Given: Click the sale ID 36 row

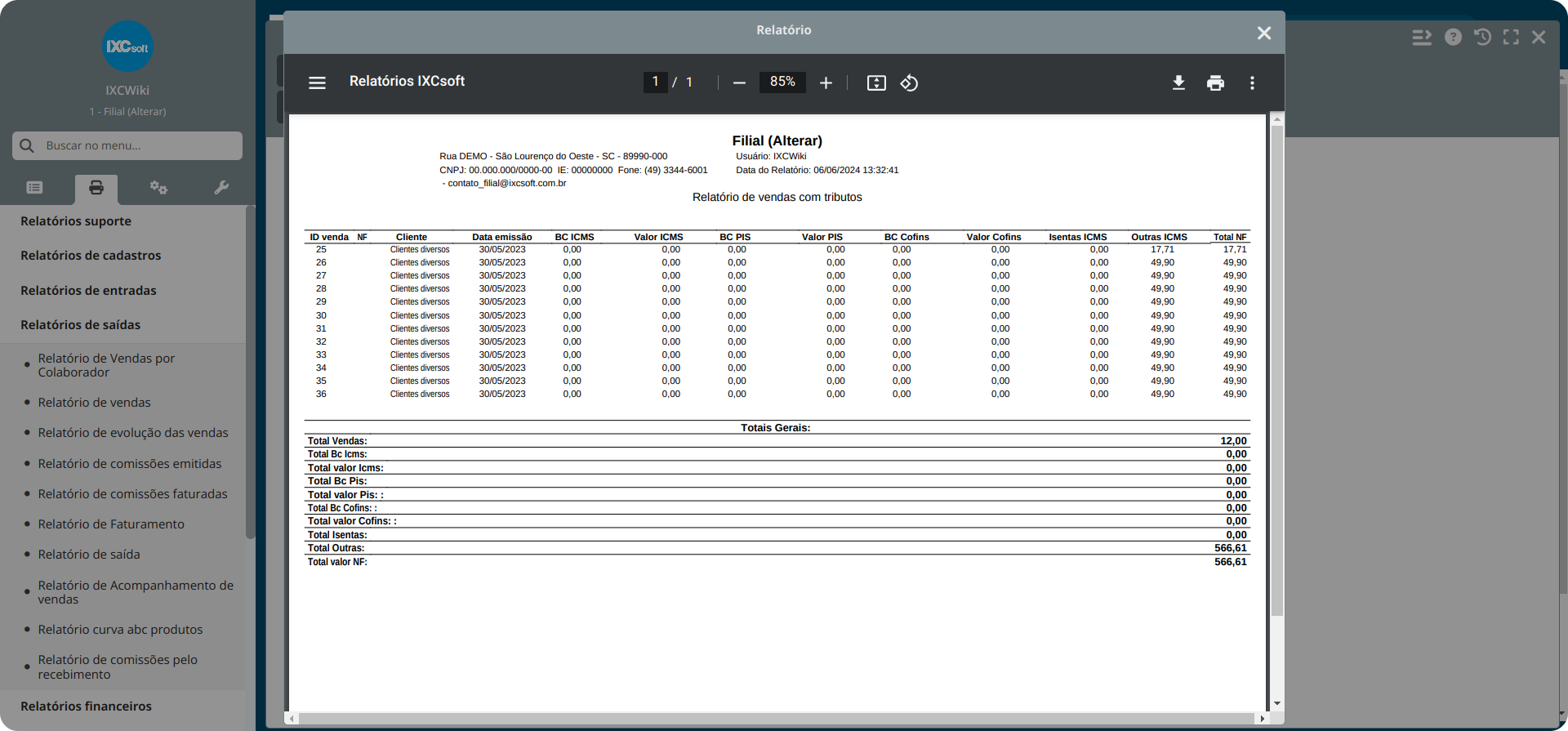Looking at the screenshot, I should point(777,394).
